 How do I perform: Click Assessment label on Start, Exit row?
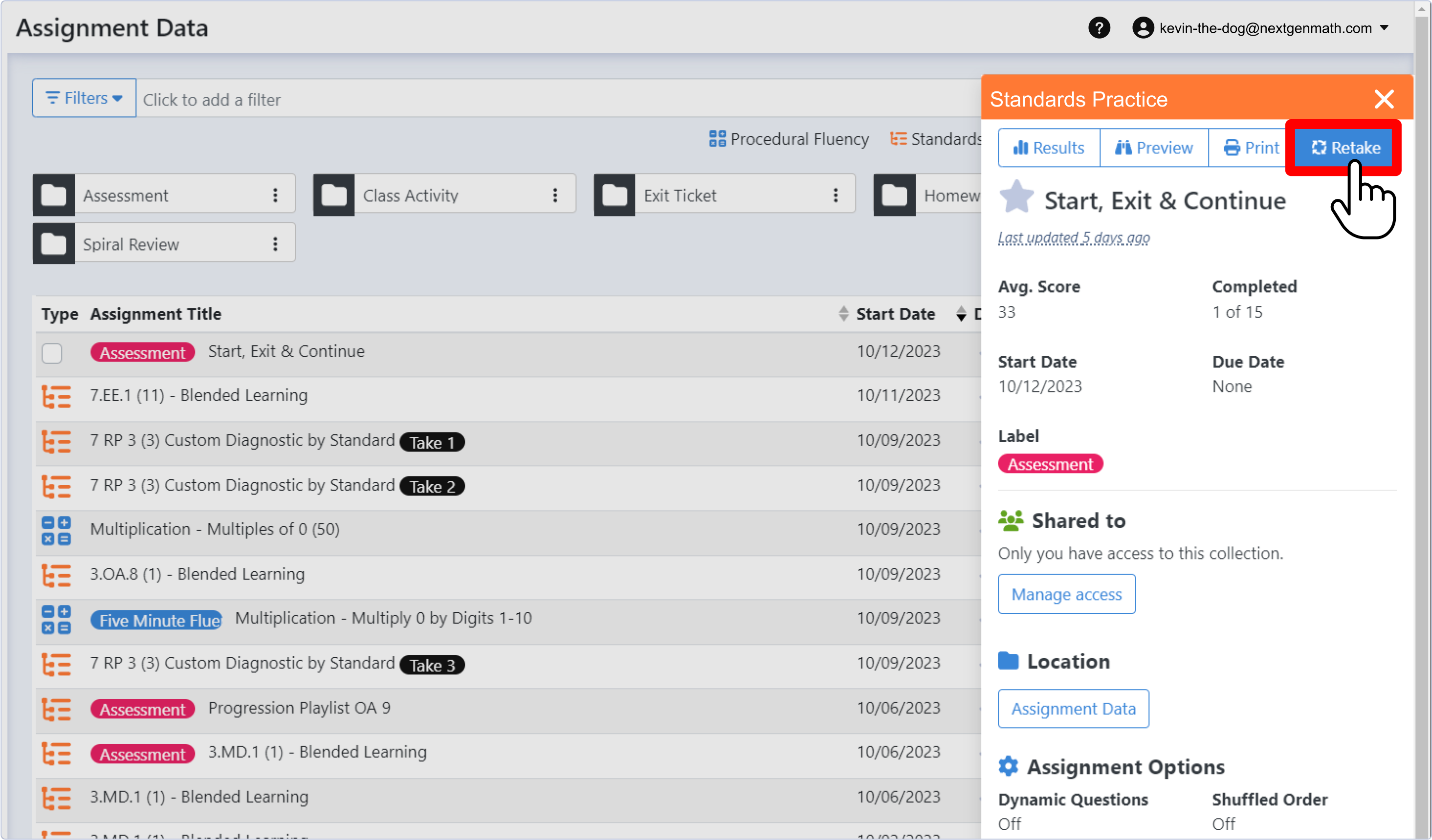pyautogui.click(x=143, y=353)
